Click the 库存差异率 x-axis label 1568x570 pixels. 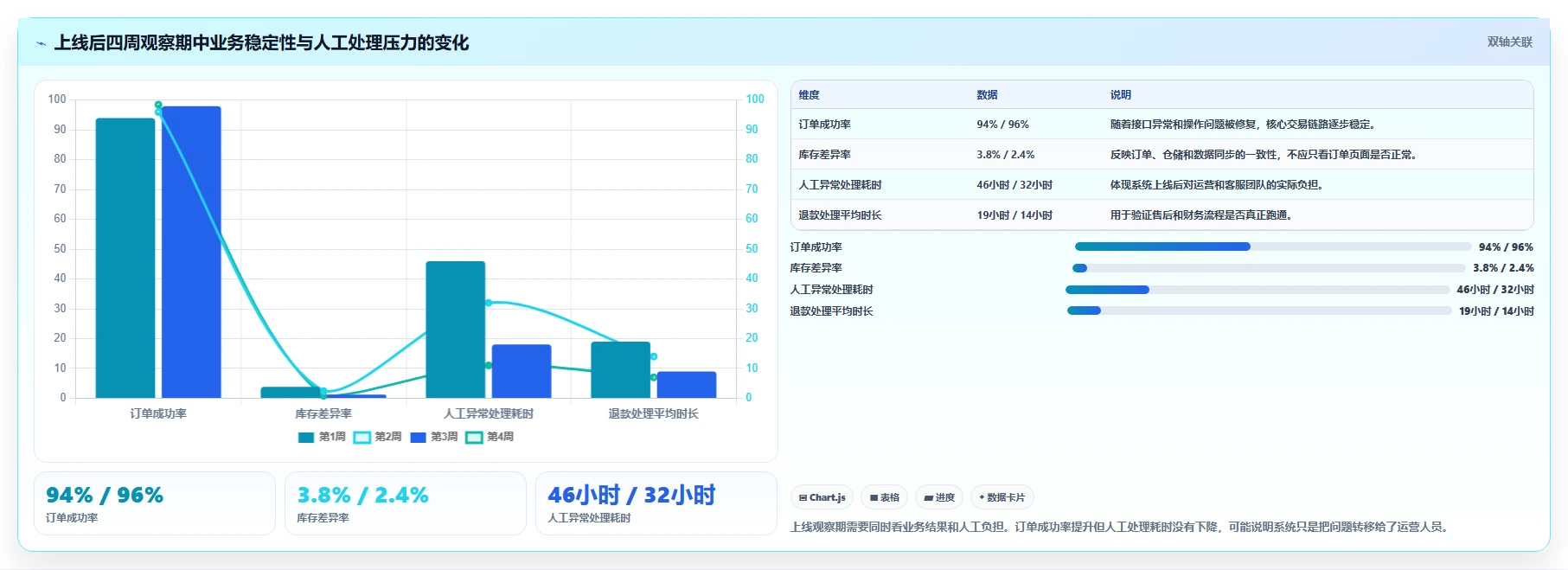click(x=323, y=413)
